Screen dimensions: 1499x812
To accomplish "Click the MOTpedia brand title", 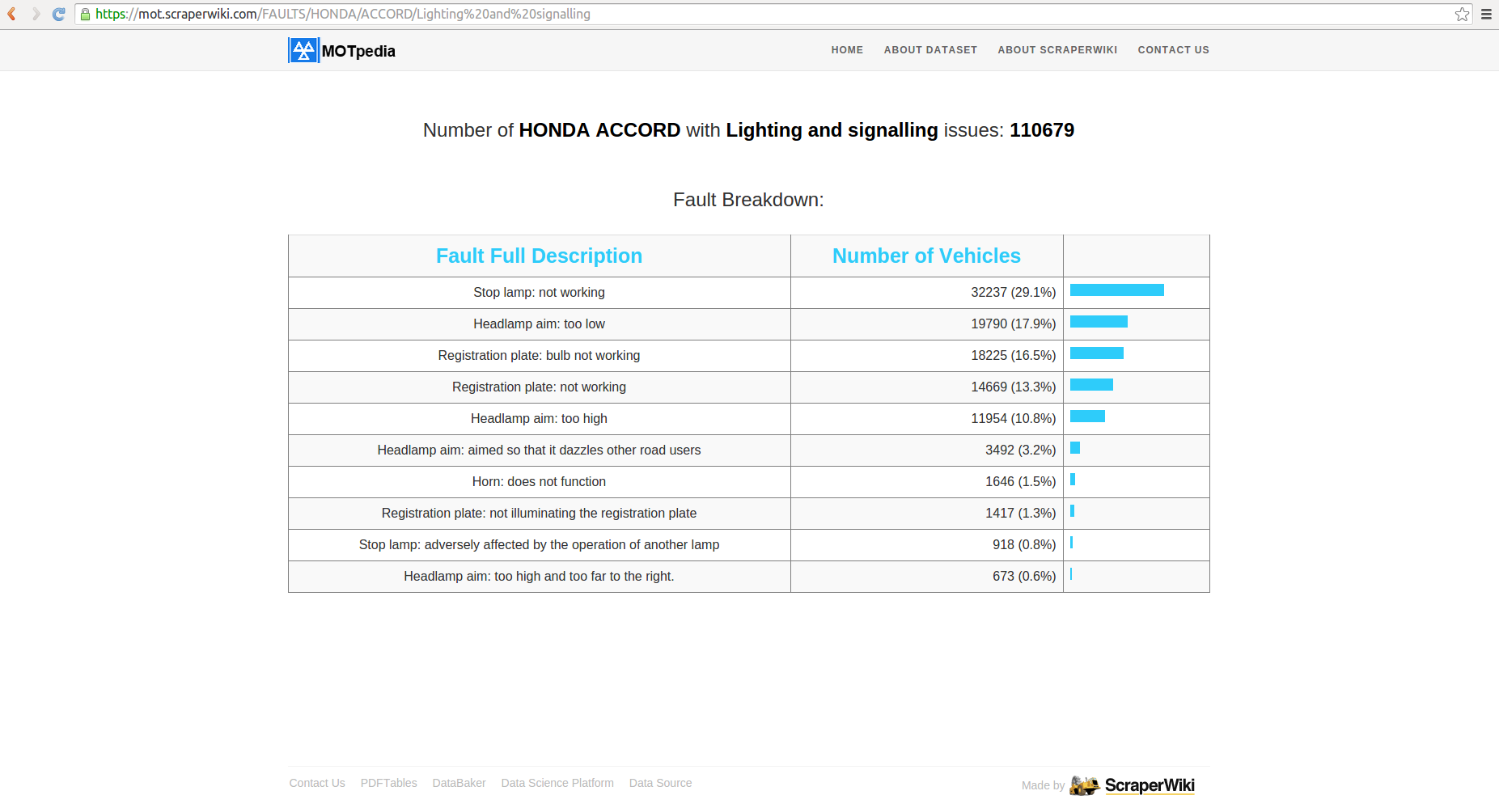I will [x=358, y=51].
